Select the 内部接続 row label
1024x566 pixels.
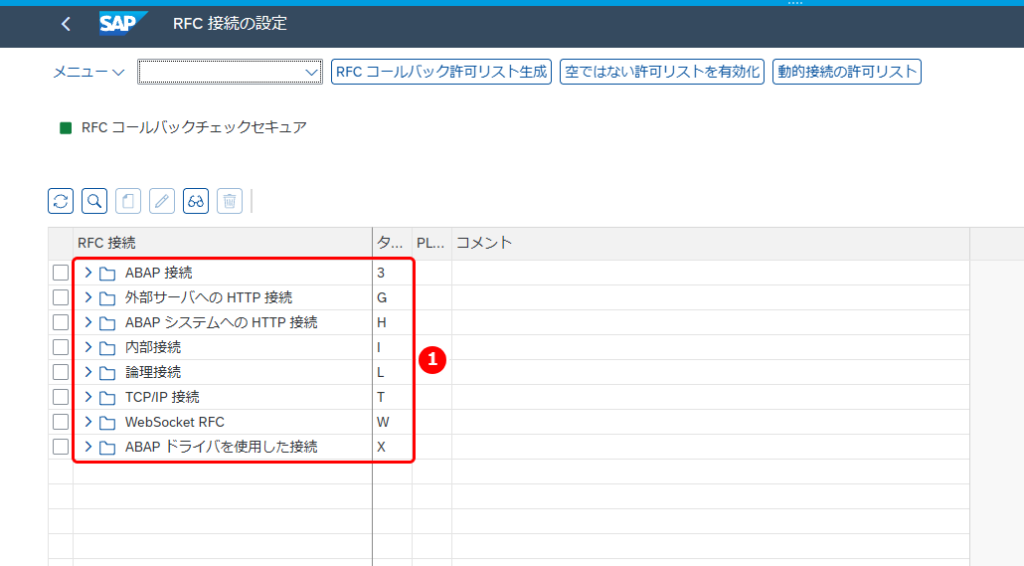tap(153, 347)
